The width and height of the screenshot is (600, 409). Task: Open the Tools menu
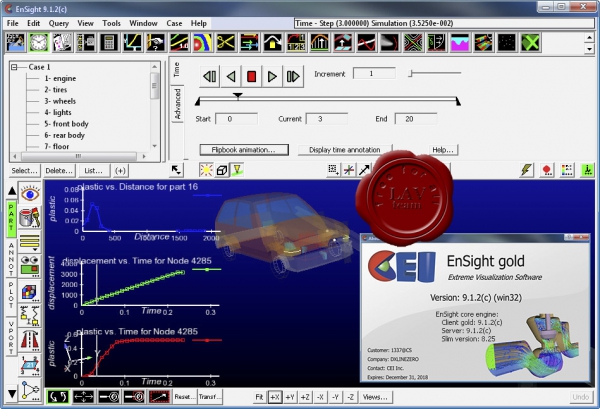coord(111,23)
